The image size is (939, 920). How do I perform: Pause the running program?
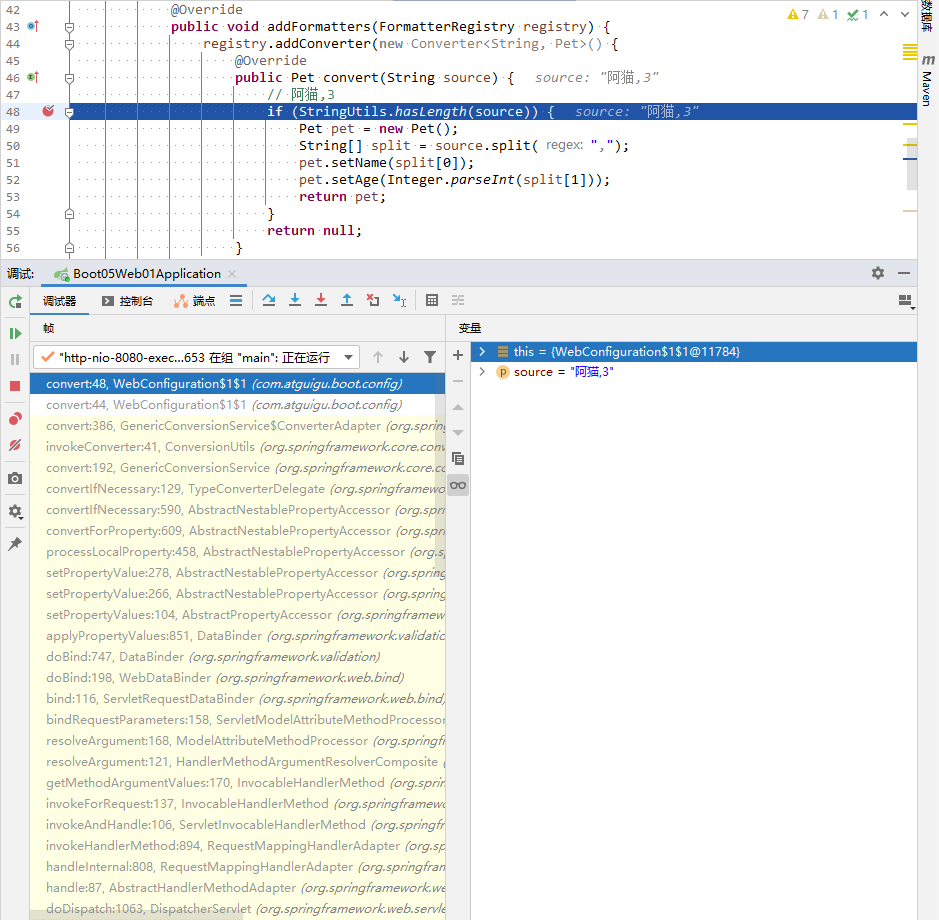click(16, 359)
